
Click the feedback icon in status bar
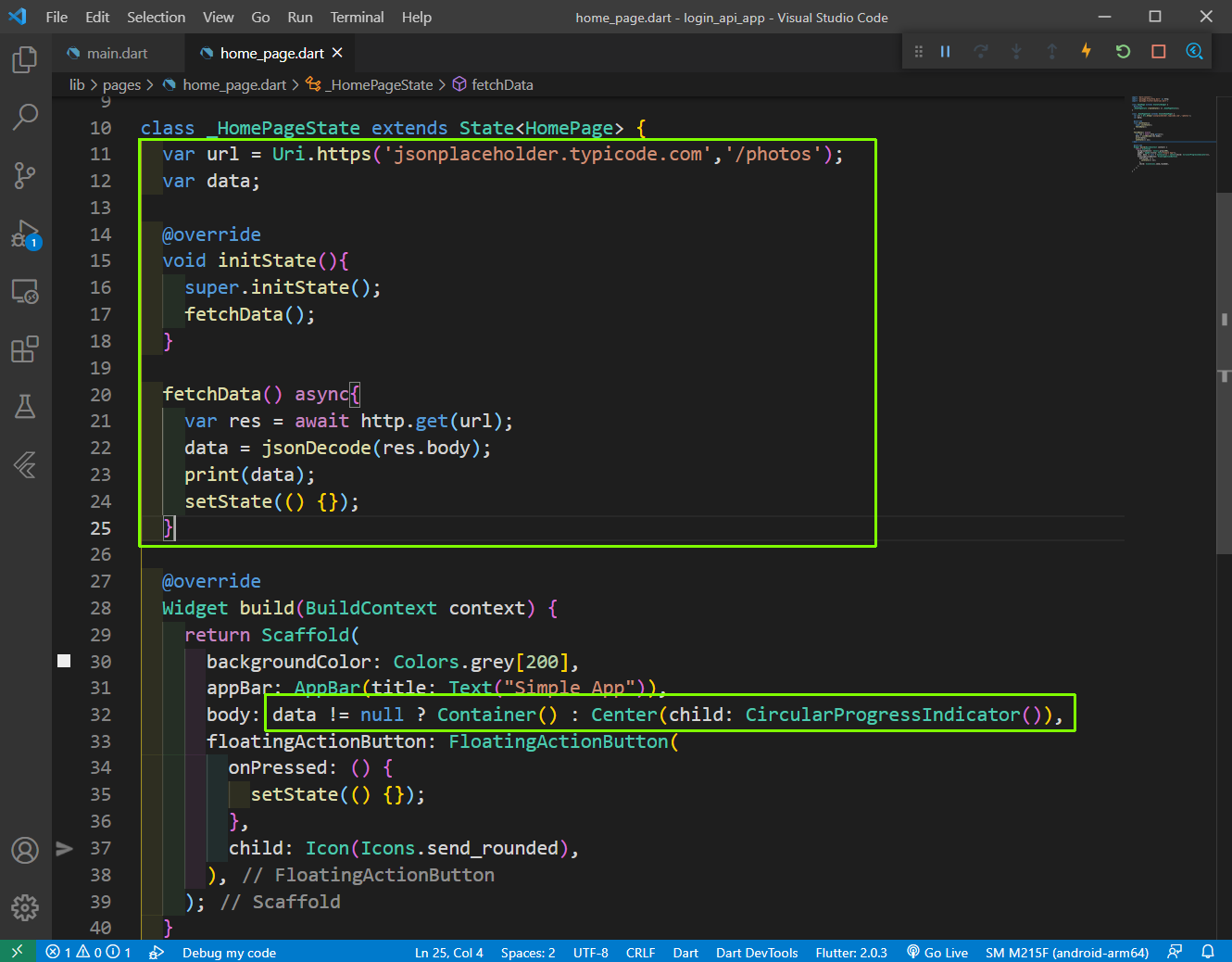point(1175,952)
